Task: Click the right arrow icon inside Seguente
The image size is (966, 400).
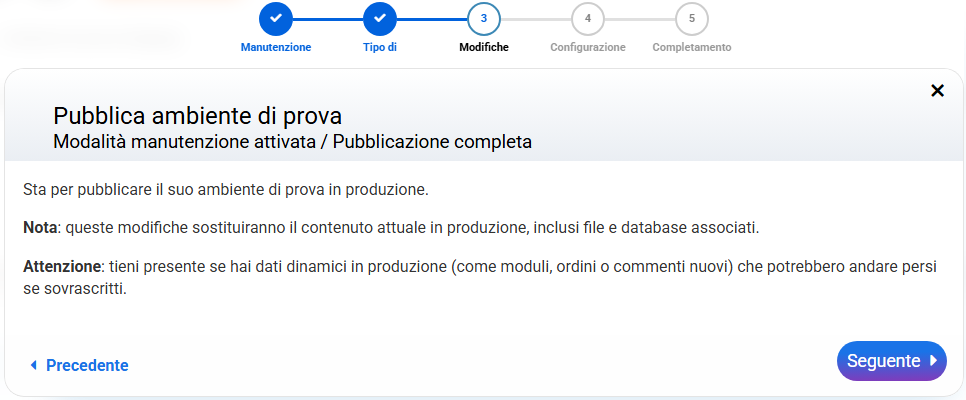Action: [932, 361]
